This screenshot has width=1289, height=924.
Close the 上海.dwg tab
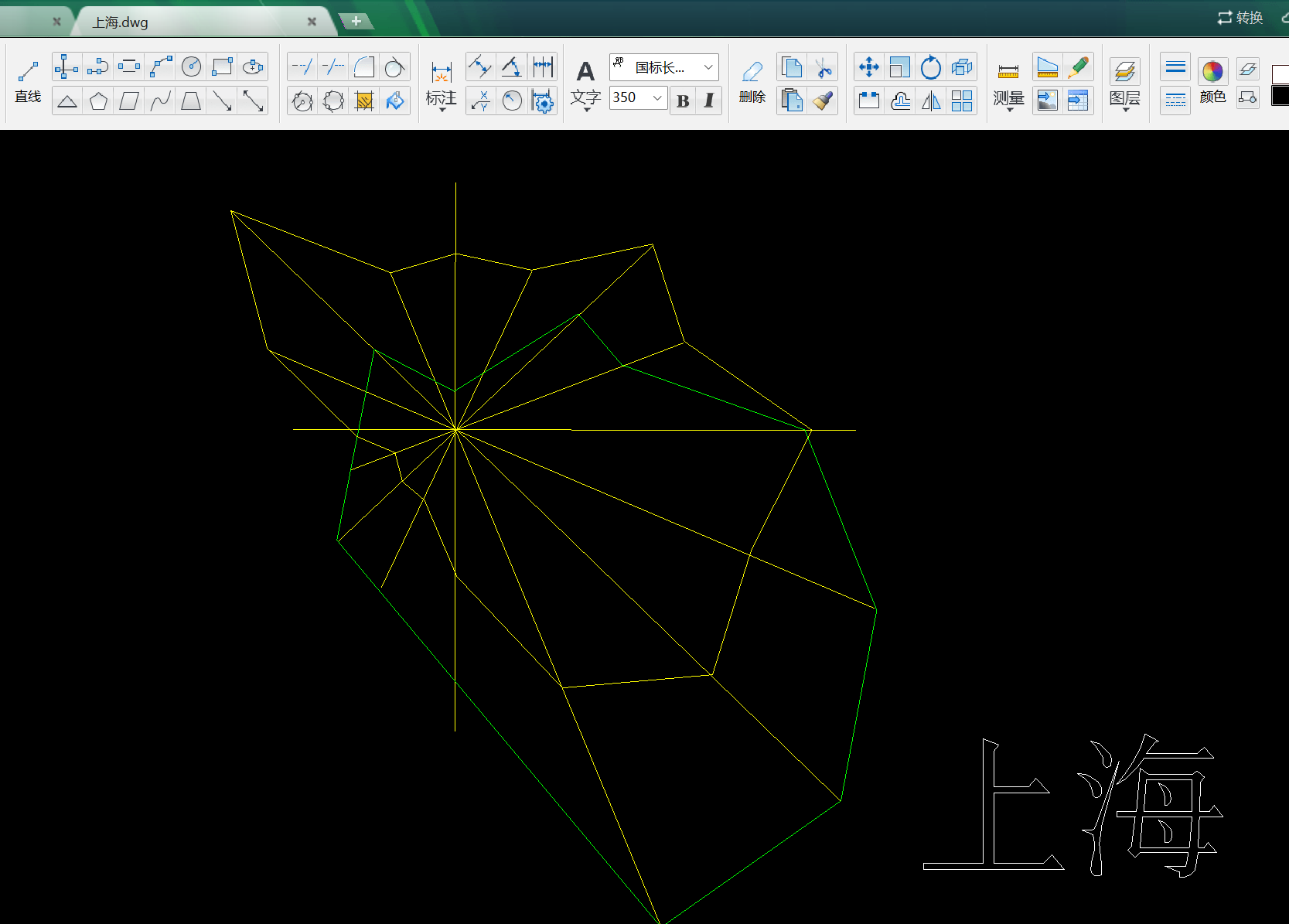click(312, 22)
